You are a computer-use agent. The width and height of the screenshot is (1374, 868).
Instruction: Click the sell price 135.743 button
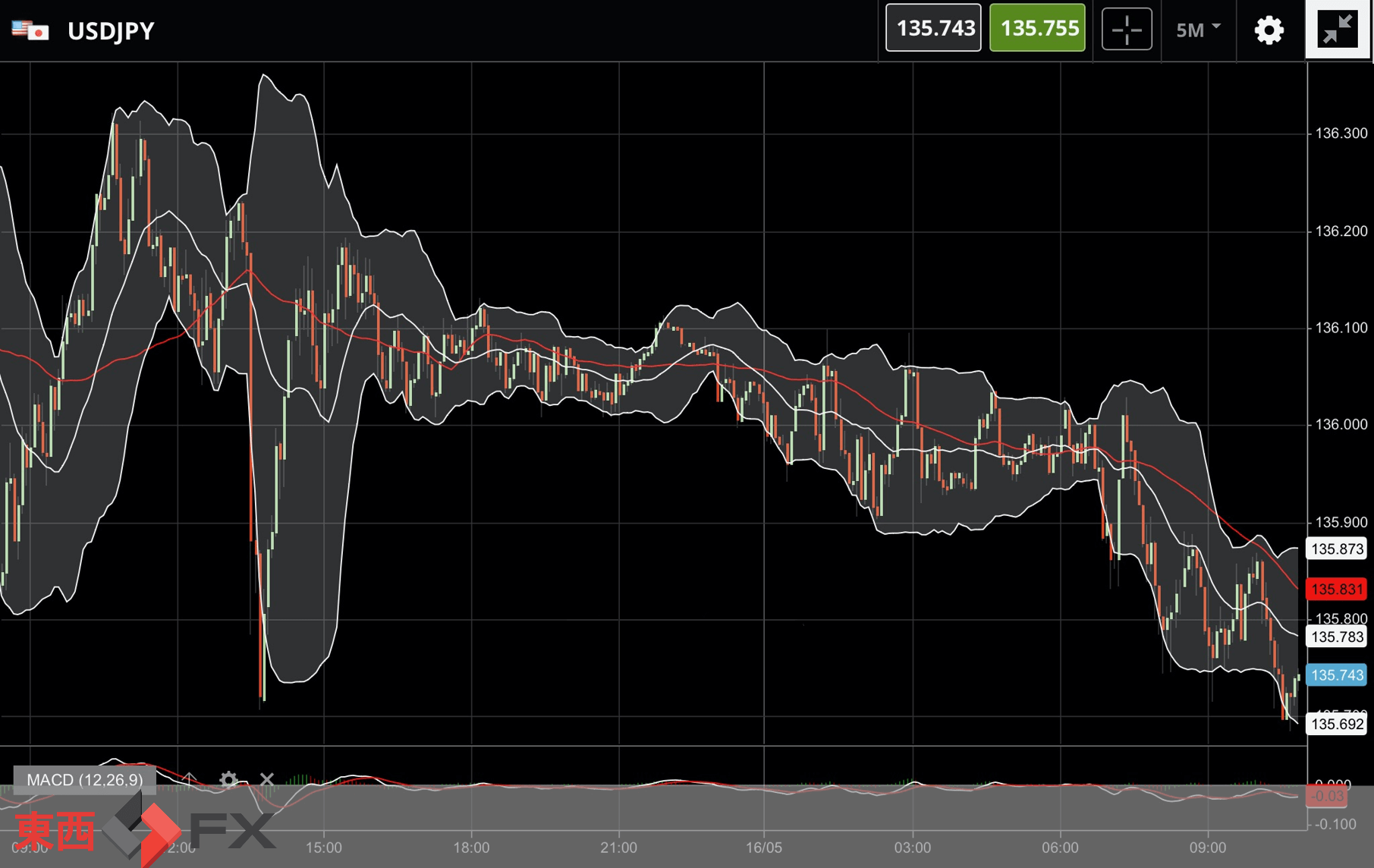[934, 28]
